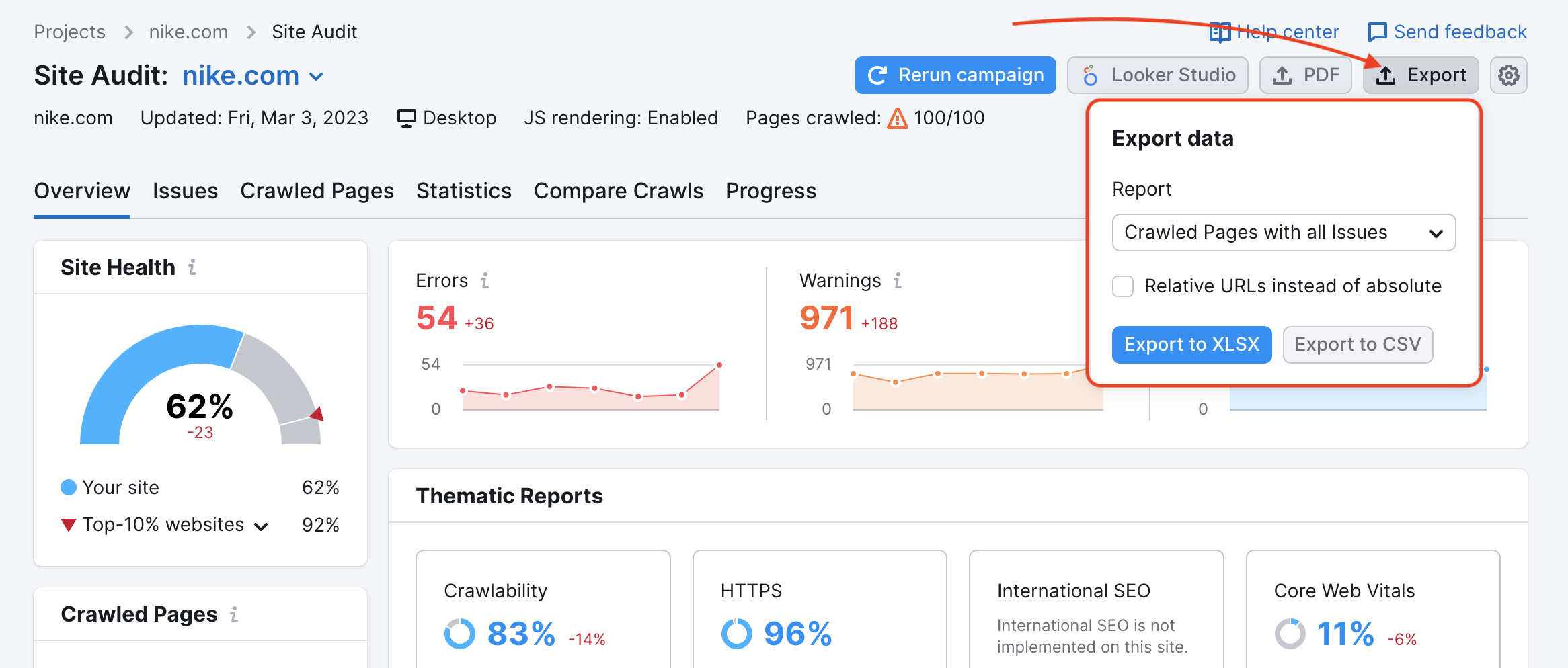Open the Report dropdown selector
The image size is (1568, 668).
[x=1284, y=233]
